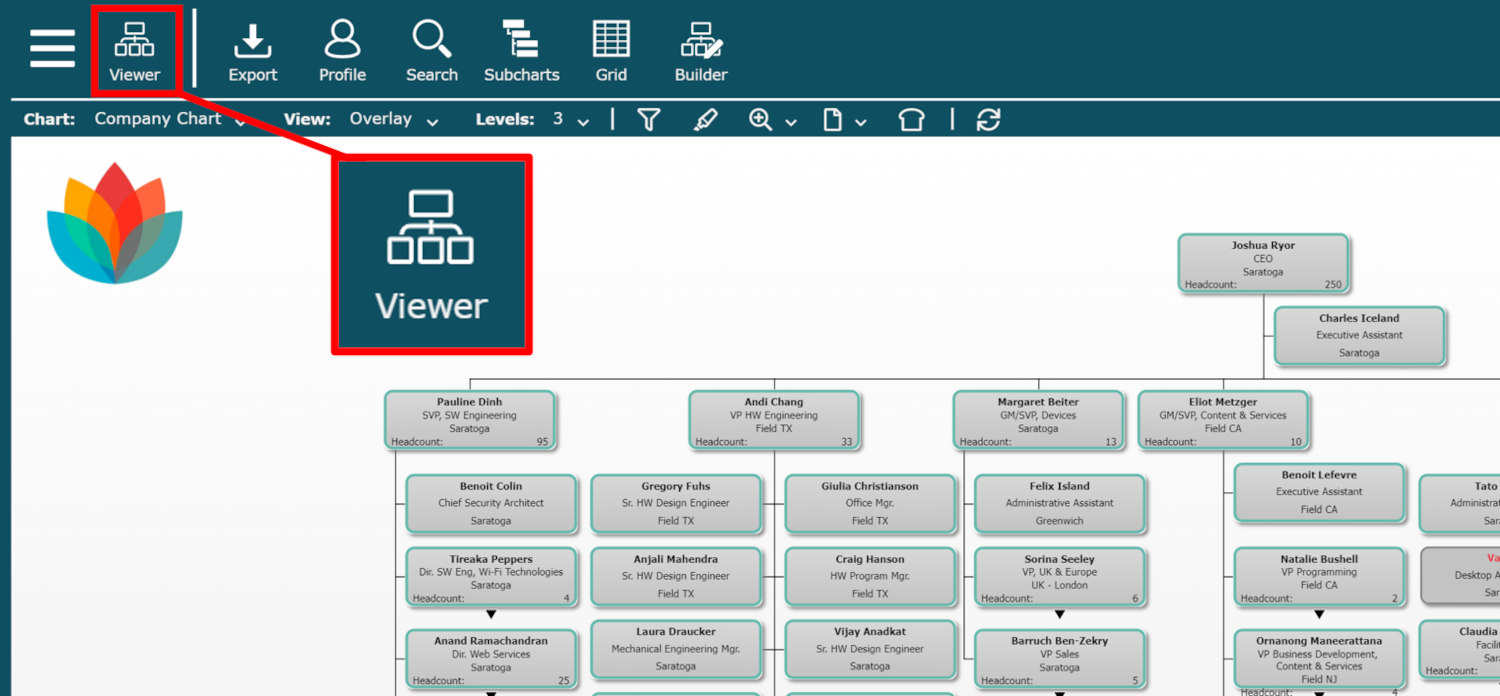1500x696 pixels.
Task: Click the zoom magnifier icon
Action: click(760, 120)
